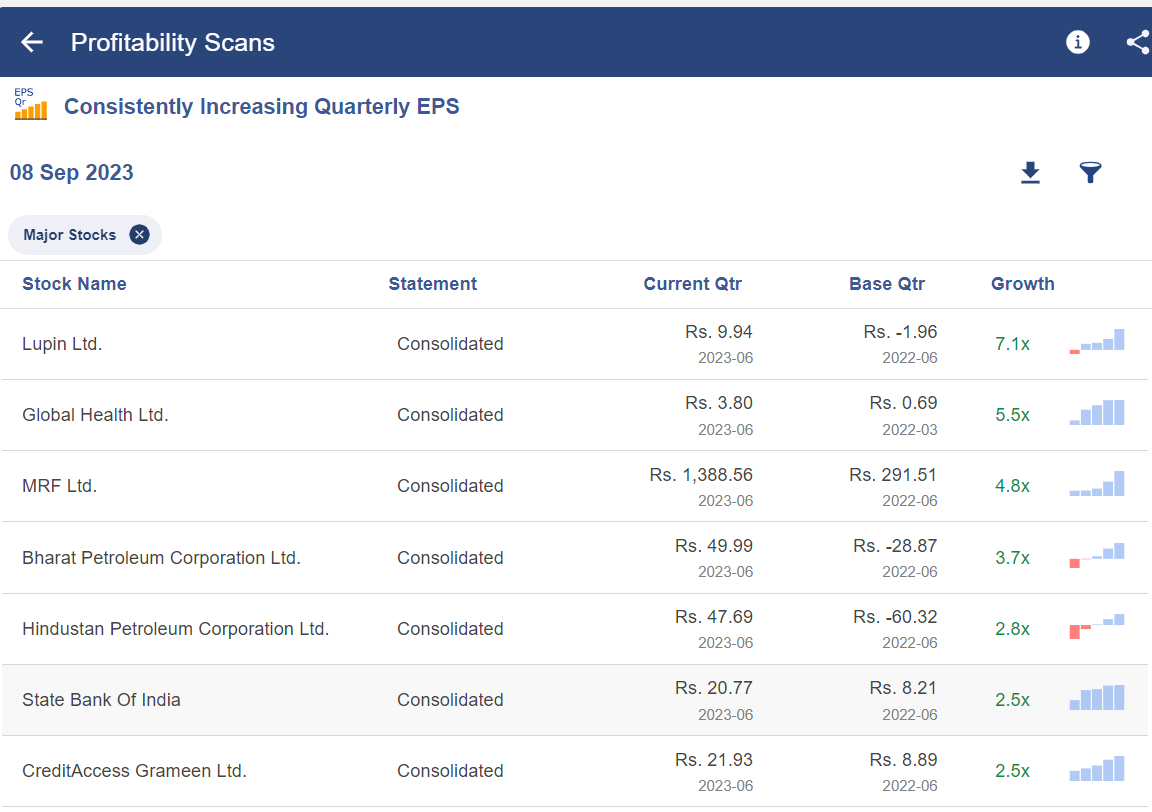This screenshot has height=812, width=1152.
Task: Click MRF base quarter Rs. 291.51
Action: pos(893,475)
